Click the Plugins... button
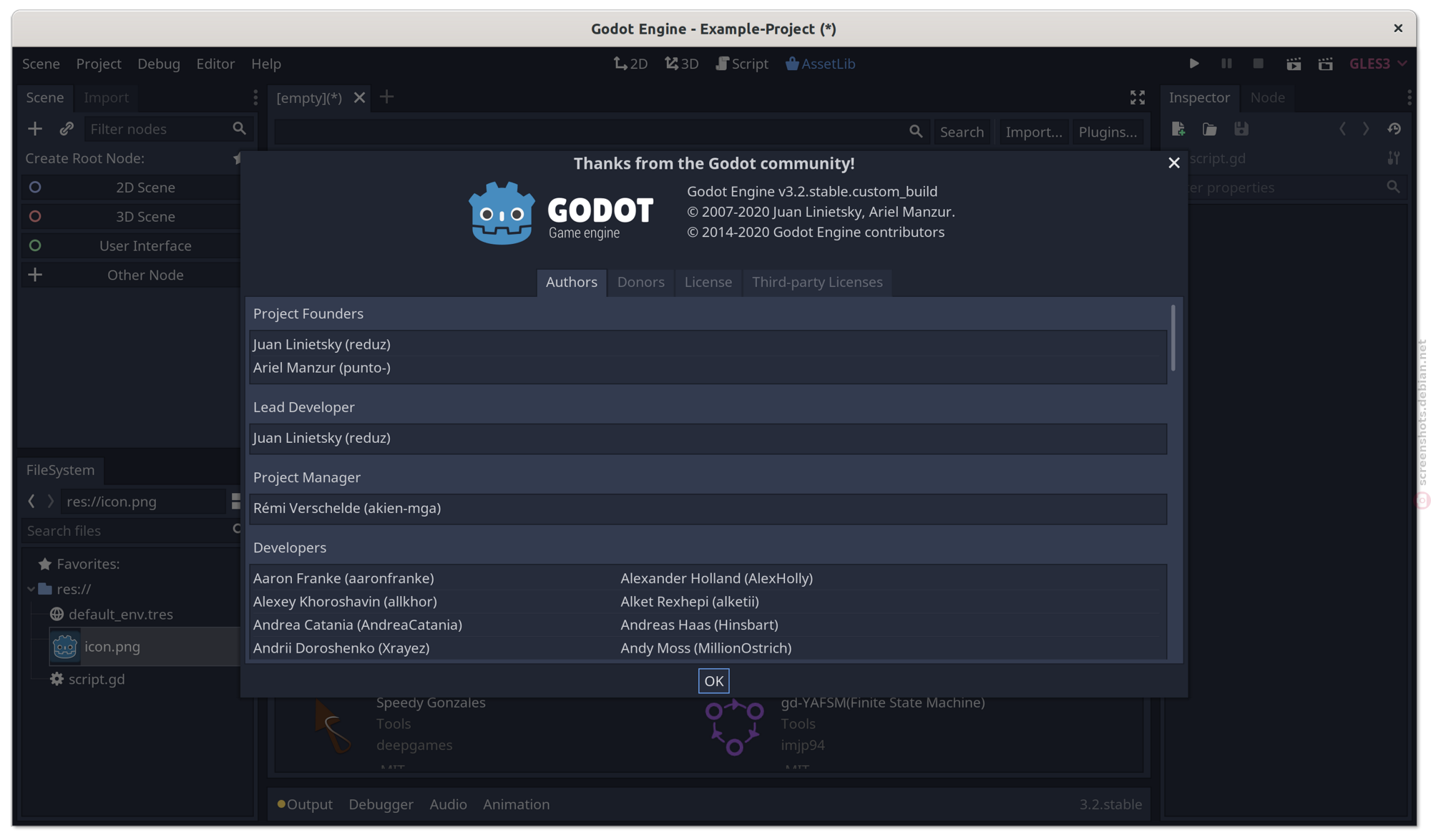 1108,132
